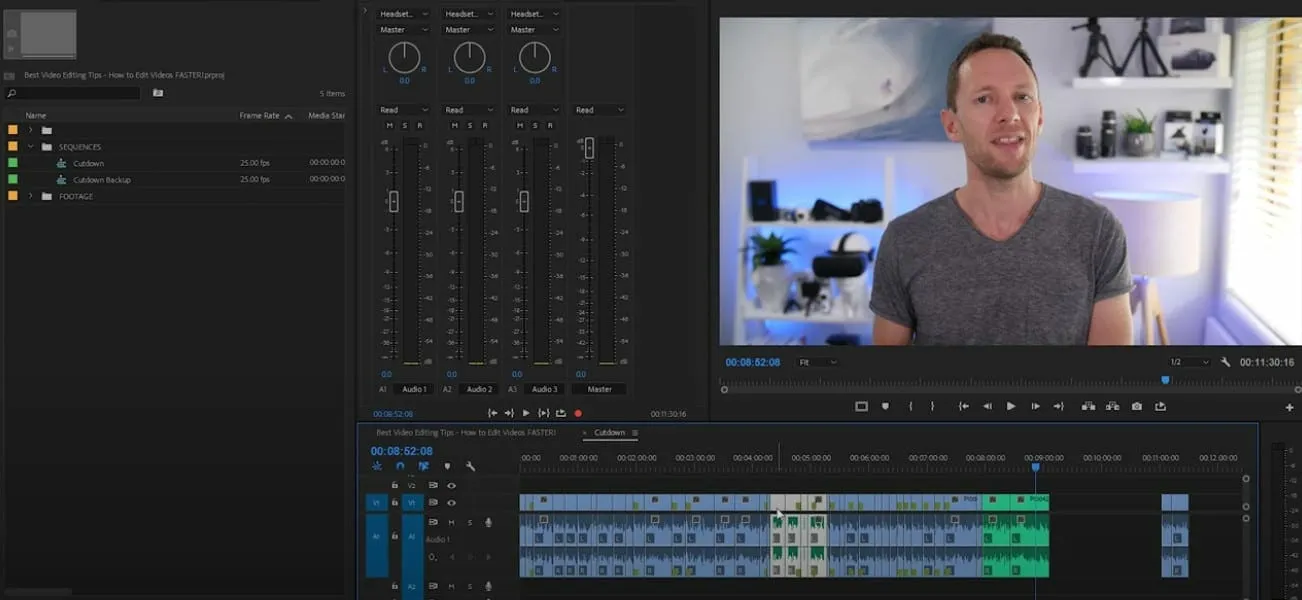This screenshot has height=600, width=1302.
Task: Click Add Marker in the timeline toolbar
Action: tap(447, 466)
